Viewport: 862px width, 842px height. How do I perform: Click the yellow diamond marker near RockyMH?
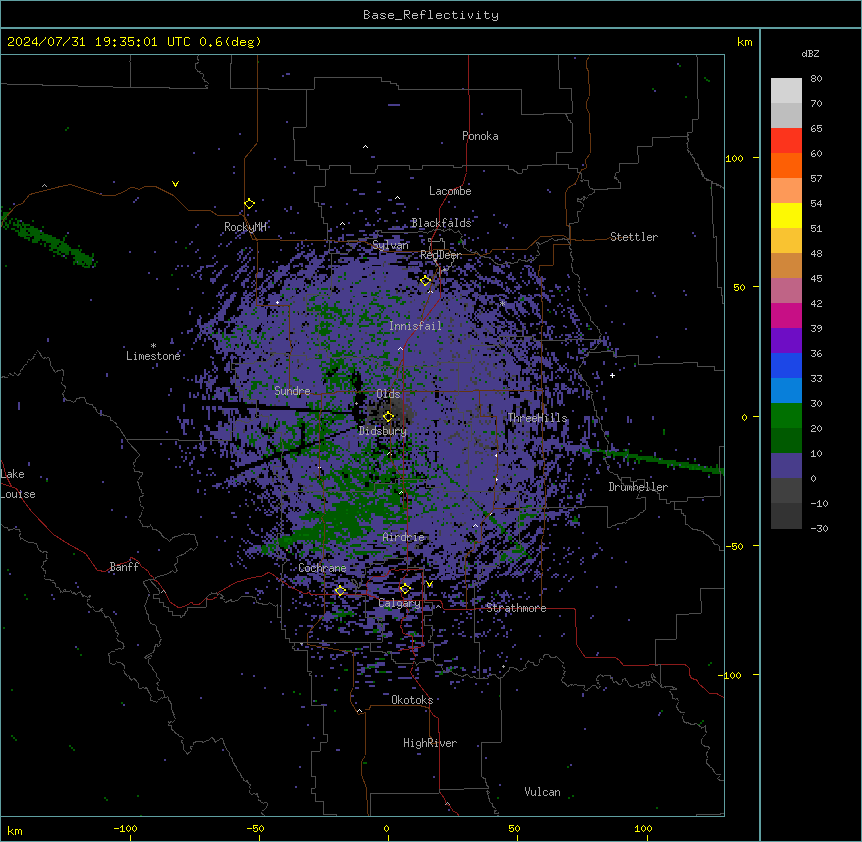[x=249, y=203]
